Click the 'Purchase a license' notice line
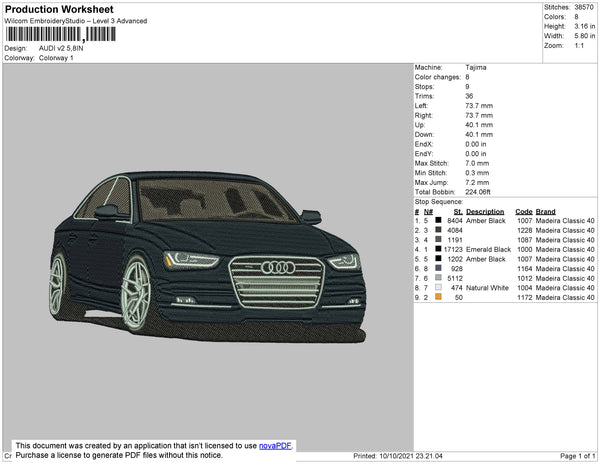 (x=119, y=455)
